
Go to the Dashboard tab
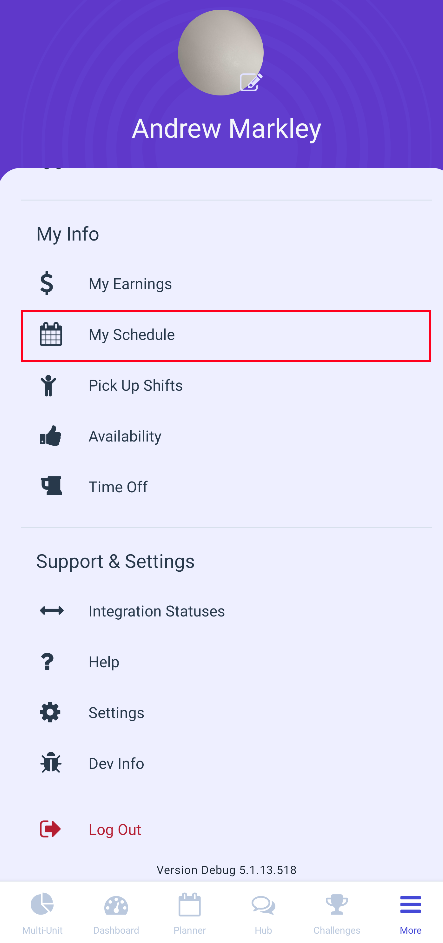click(x=116, y=913)
